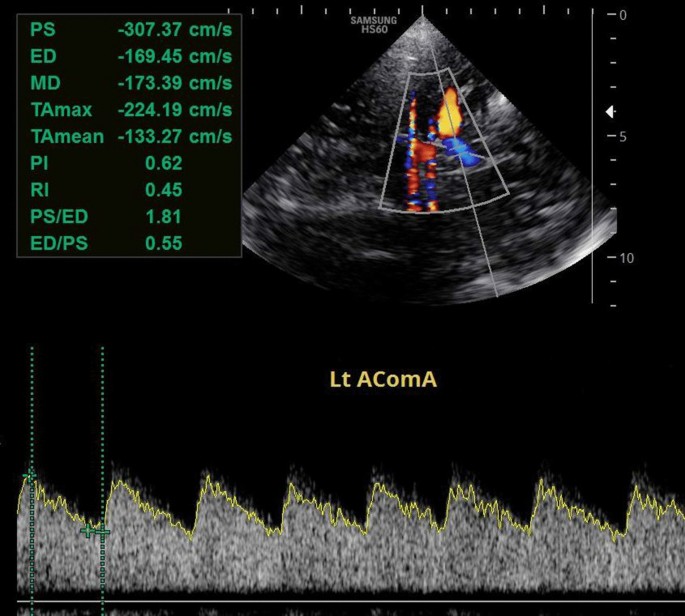Click the SAMSUNG HS60 logo
The width and height of the screenshot is (685, 616).
coord(373,22)
